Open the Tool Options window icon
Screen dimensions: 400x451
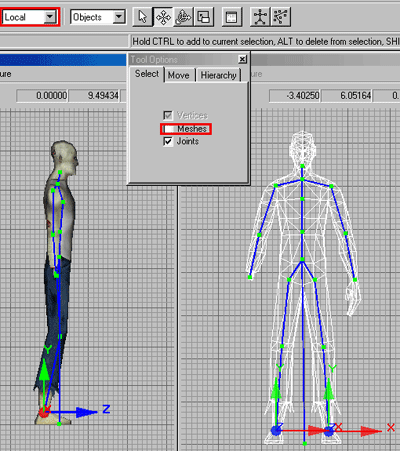[231, 17]
